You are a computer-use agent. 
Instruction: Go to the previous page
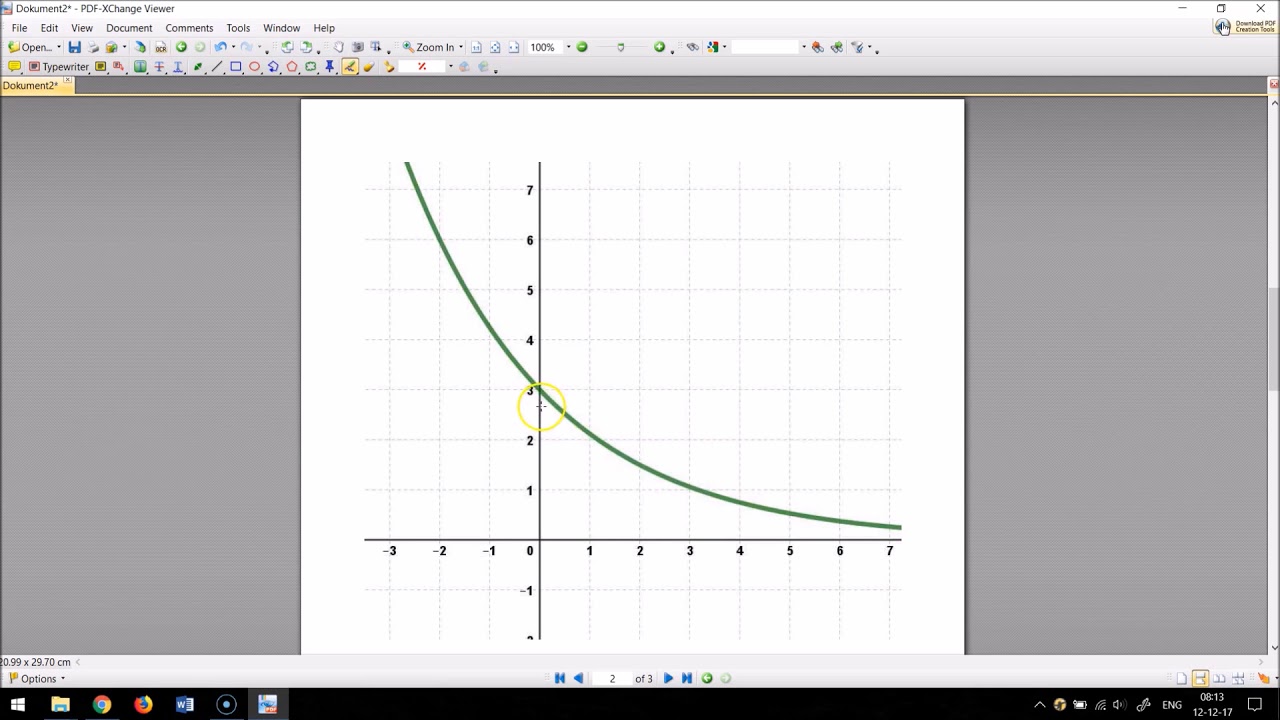pos(578,678)
